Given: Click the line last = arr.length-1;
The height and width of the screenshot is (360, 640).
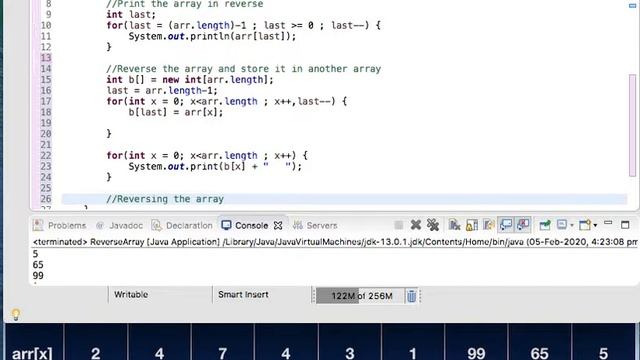Looking at the screenshot, I should 162,90.
